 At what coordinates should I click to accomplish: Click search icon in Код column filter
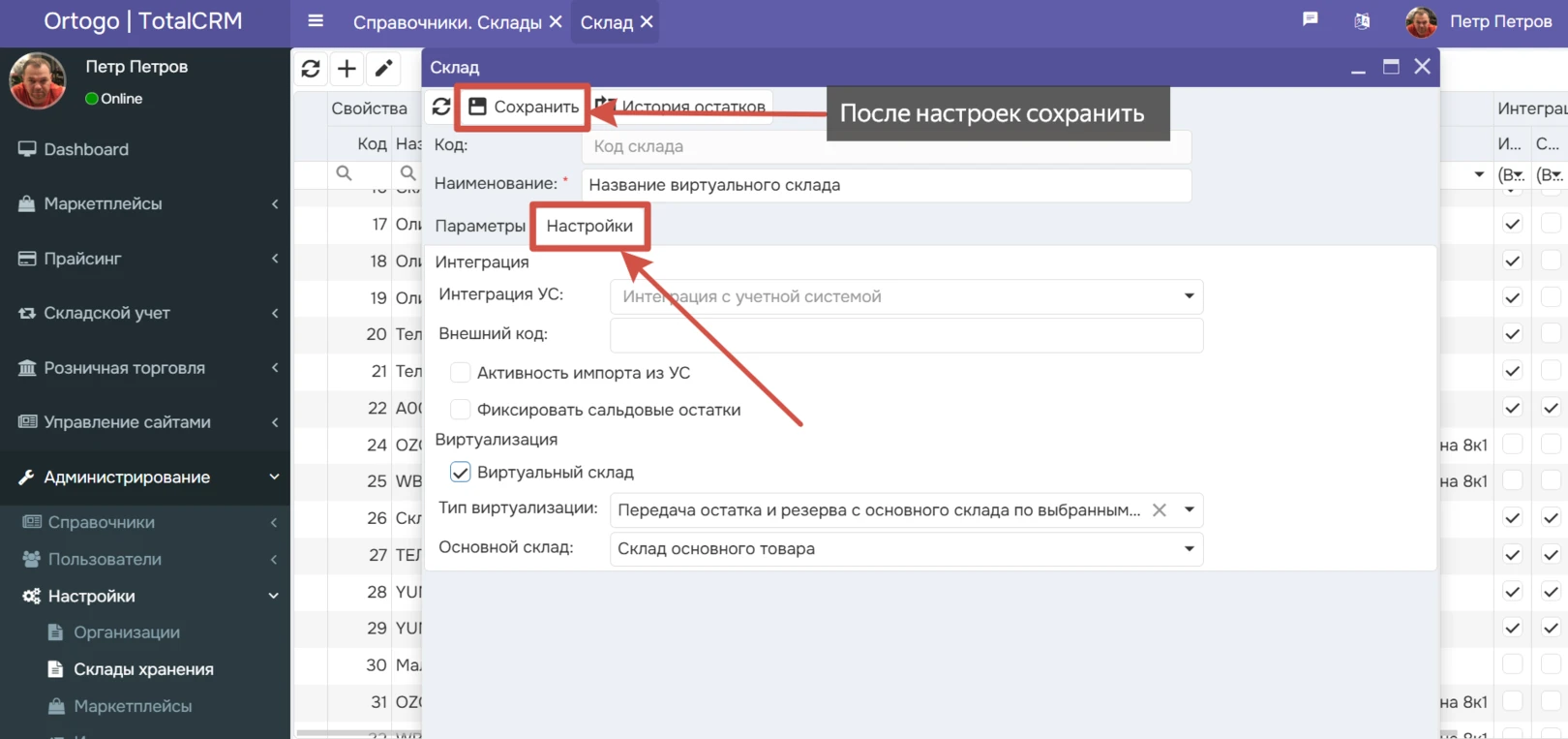(344, 173)
